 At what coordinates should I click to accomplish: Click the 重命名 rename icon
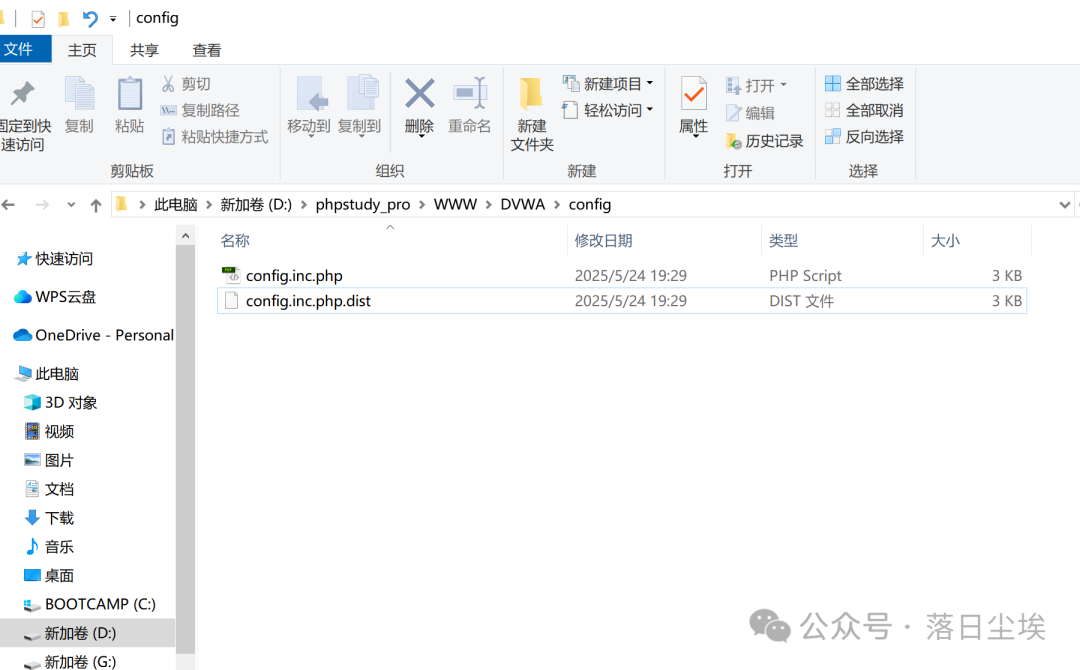pyautogui.click(x=470, y=94)
